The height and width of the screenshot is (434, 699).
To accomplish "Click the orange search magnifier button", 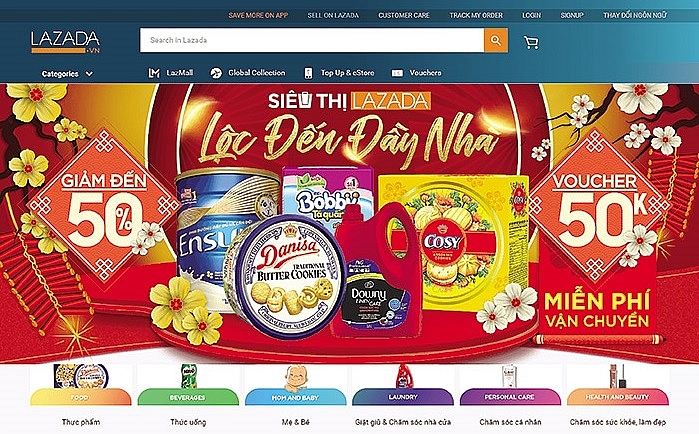I will click(x=496, y=41).
